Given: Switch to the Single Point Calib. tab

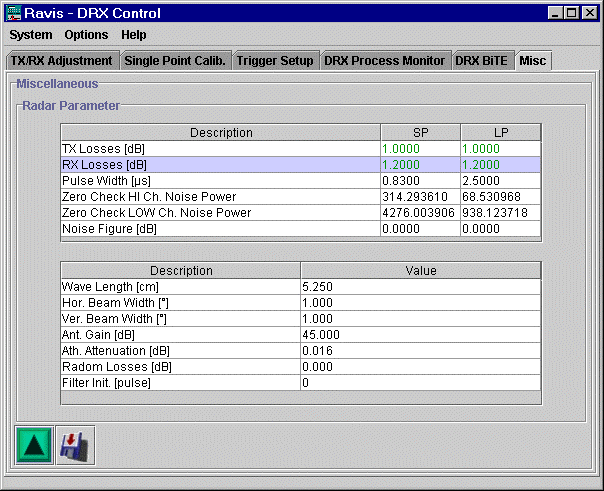Looking at the screenshot, I should (x=175, y=60).
